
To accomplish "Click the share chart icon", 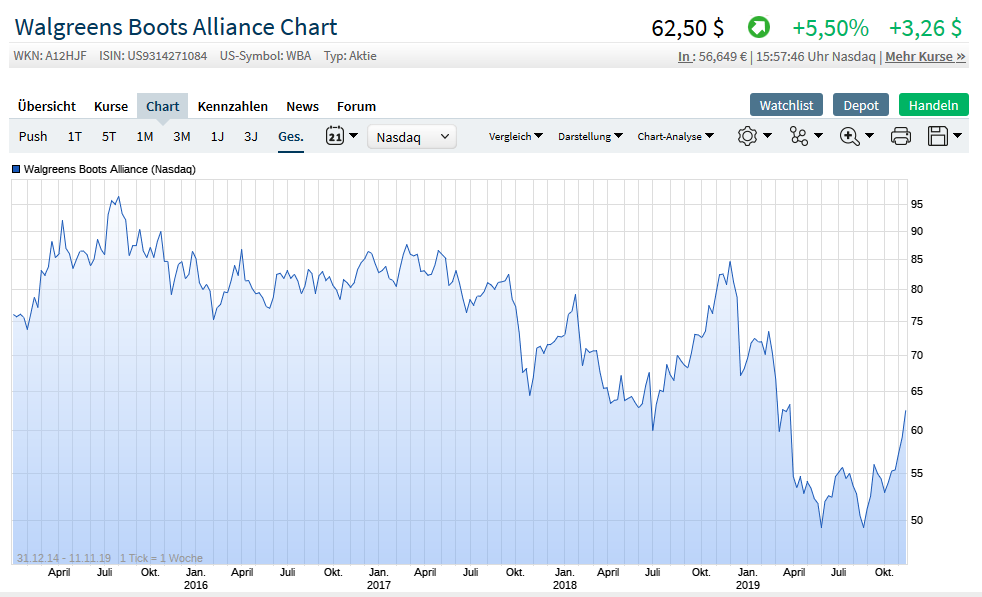I will coord(798,136).
